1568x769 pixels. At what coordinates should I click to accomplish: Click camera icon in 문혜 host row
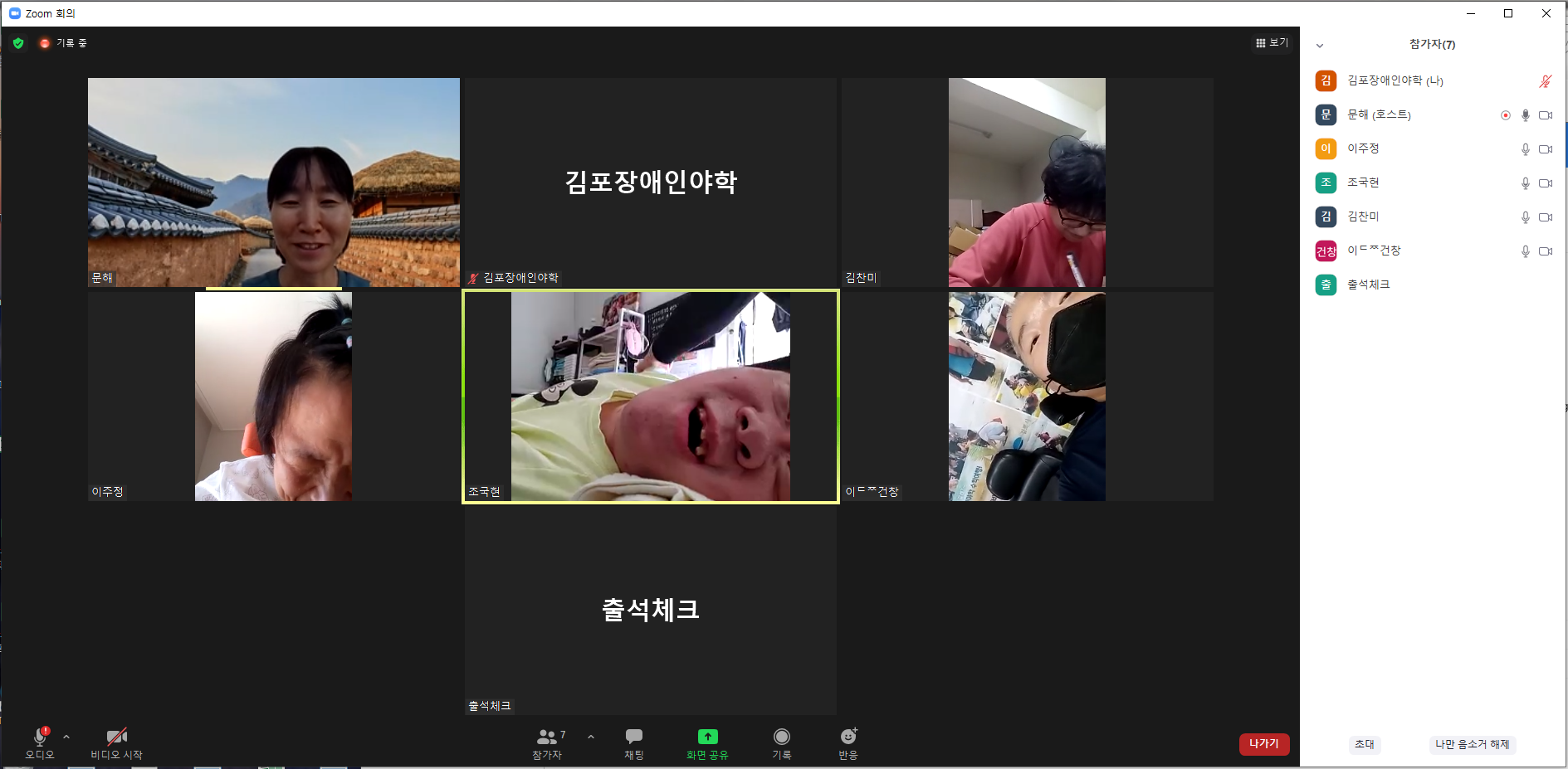[x=1546, y=115]
